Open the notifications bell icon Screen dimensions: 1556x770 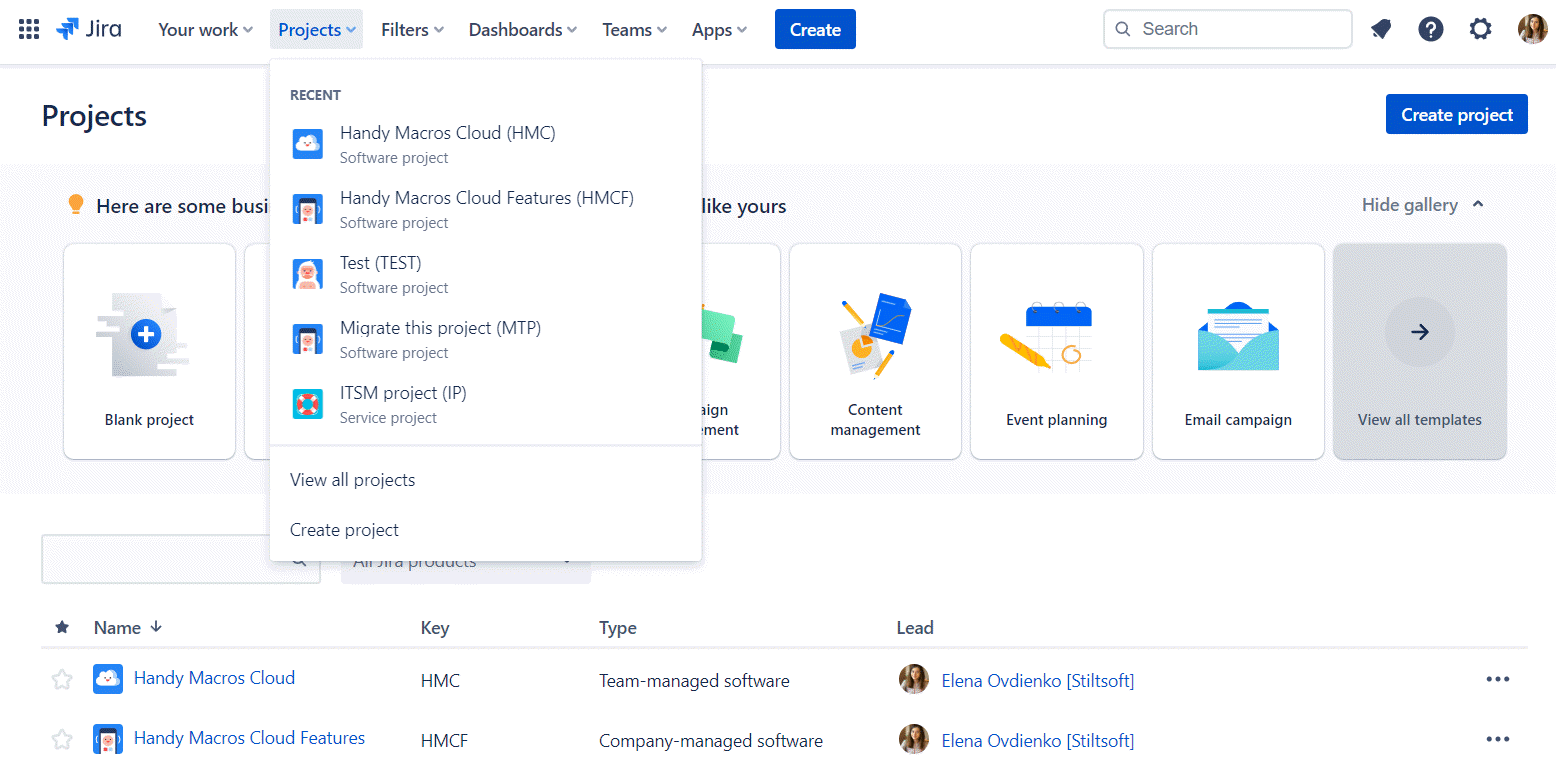click(1381, 29)
